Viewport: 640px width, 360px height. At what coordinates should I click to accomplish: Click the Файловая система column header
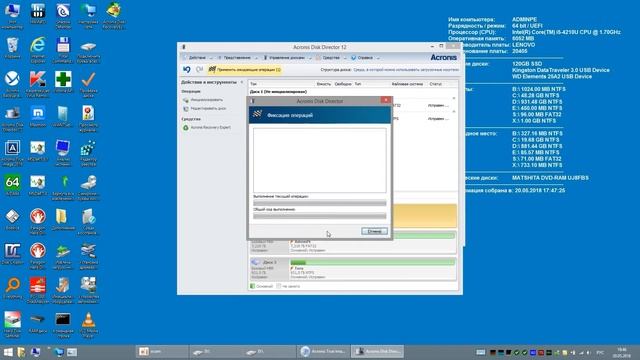(x=407, y=84)
